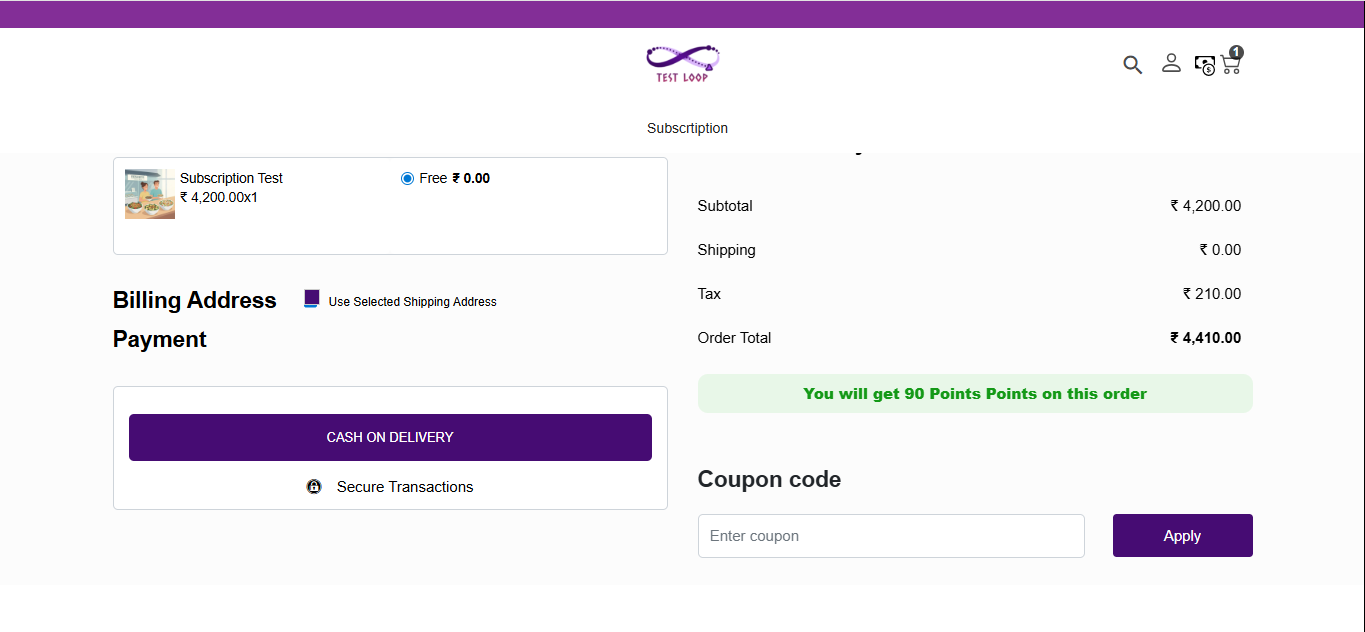Screen dimensions: 1365x632
Task: Click the 90 Points reward banner
Action: coord(975,393)
